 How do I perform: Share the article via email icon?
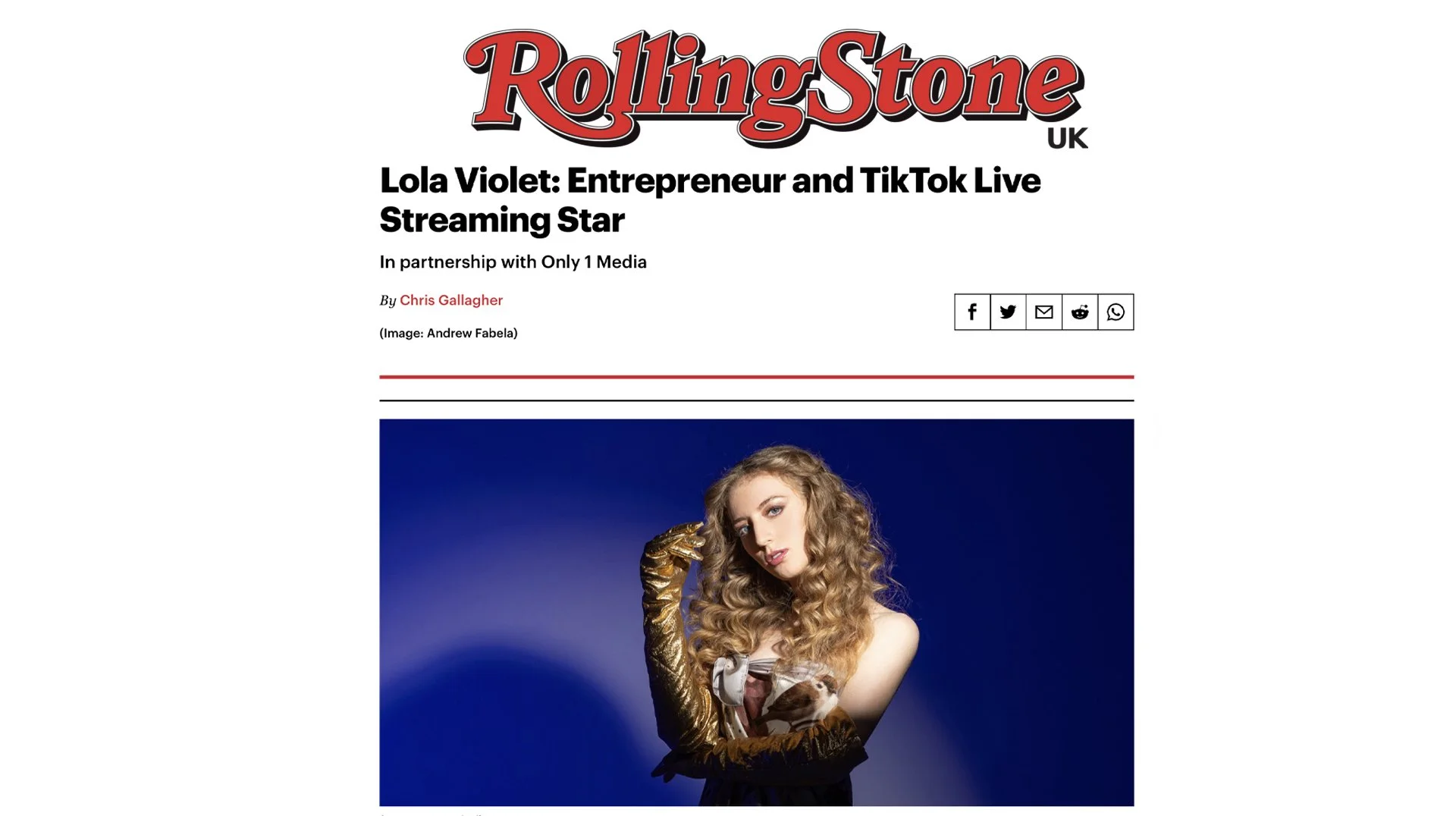click(1044, 312)
